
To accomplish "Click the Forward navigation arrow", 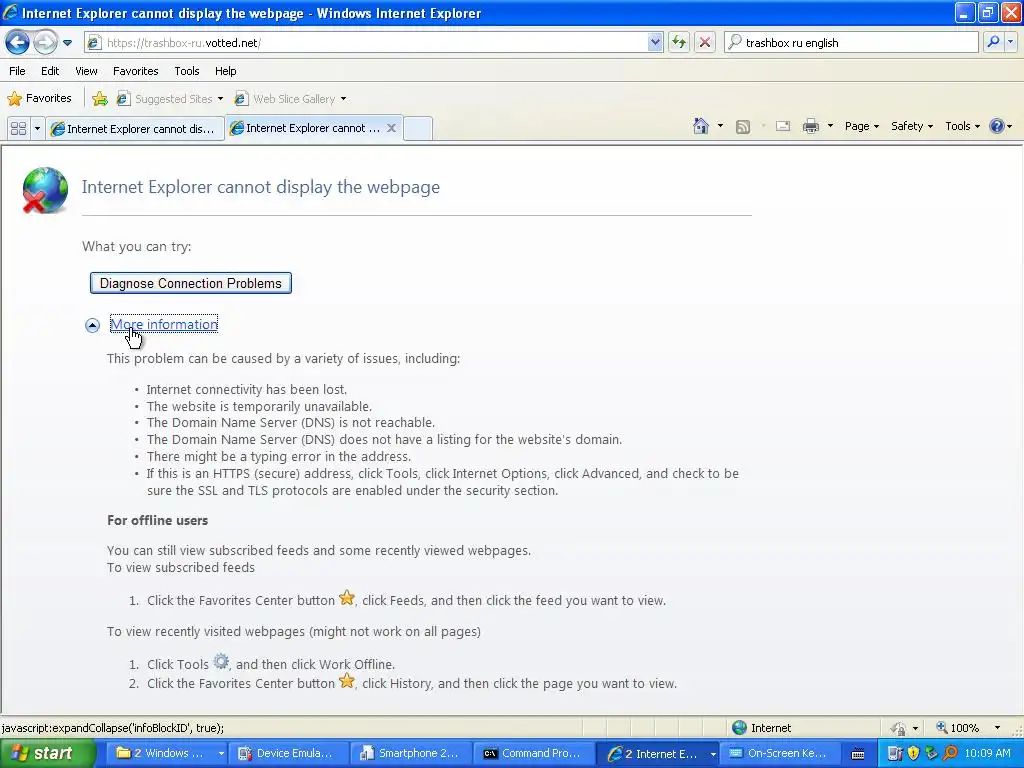I will pyautogui.click(x=45, y=43).
